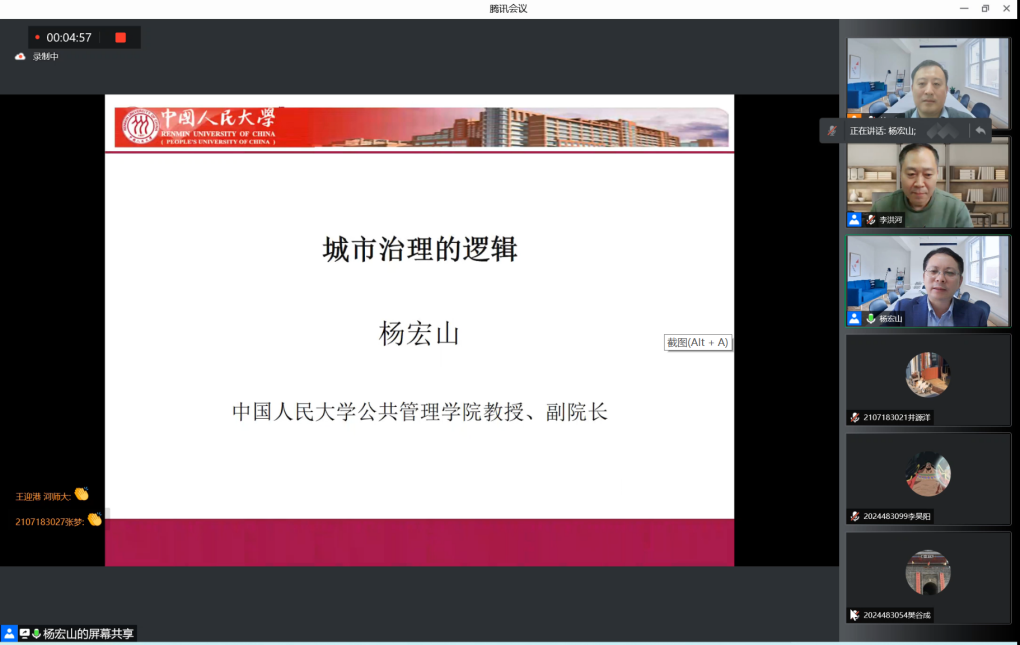Viewport: 1020px width, 645px height.
Task: Click the 杨宏山的屏幕共享 label
Action: coord(89,634)
